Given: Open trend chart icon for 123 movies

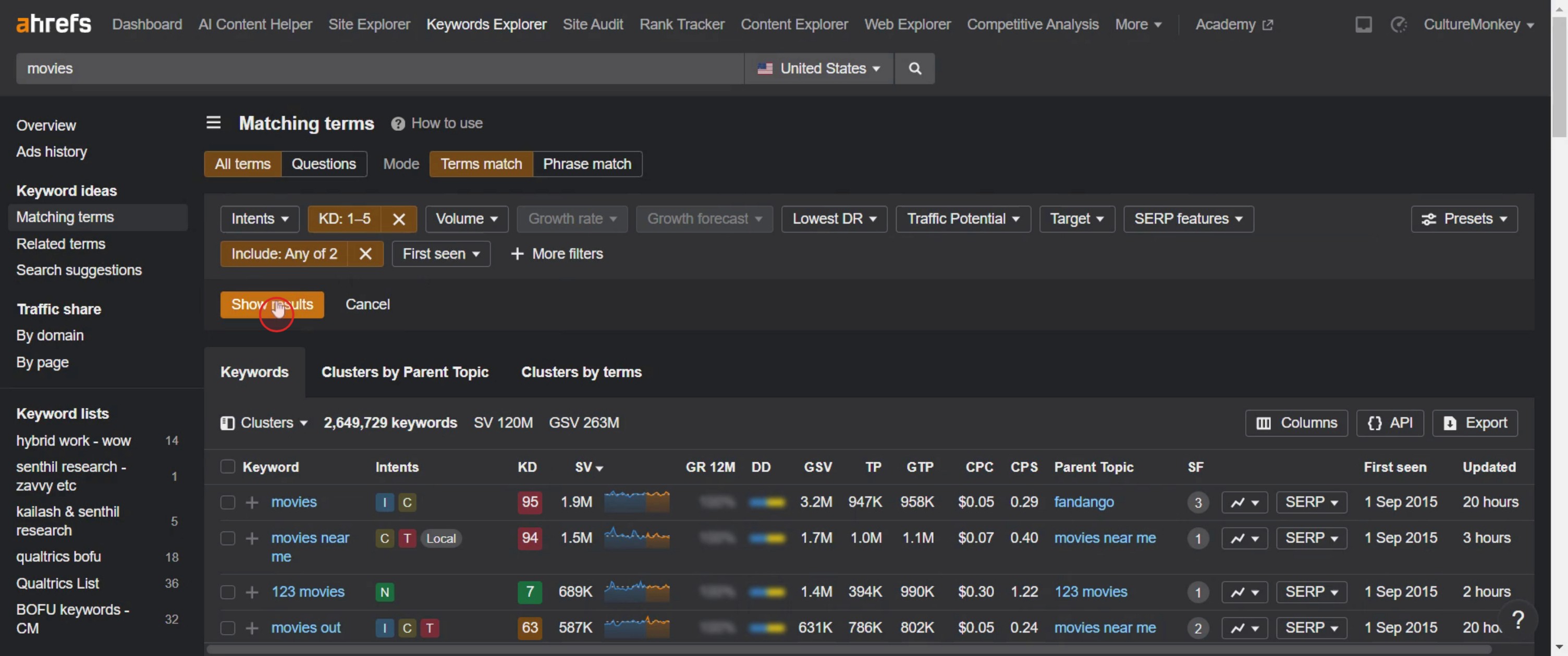Looking at the screenshot, I should 1244,591.
